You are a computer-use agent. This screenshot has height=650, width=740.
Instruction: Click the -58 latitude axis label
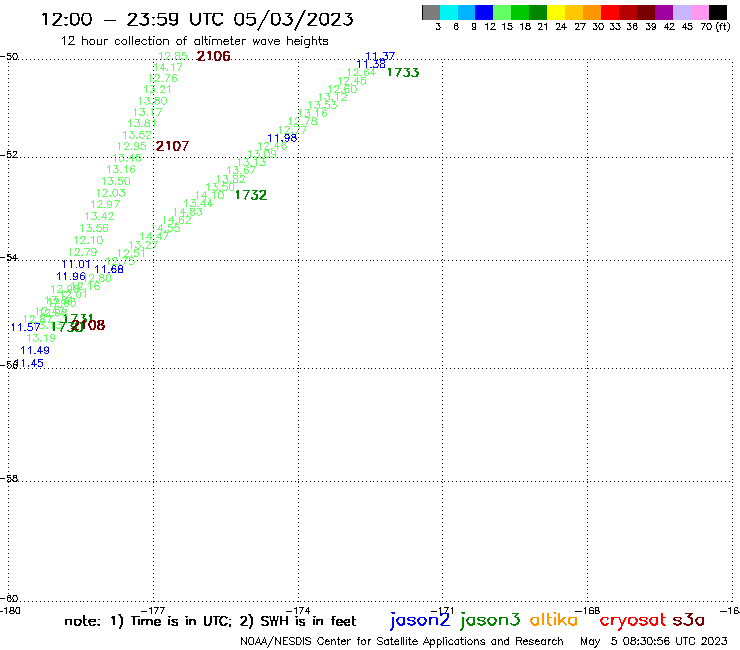(x=9, y=478)
